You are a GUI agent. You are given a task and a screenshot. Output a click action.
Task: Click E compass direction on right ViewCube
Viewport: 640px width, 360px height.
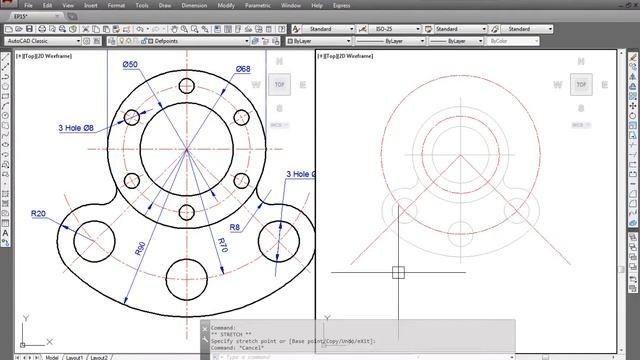pos(604,84)
